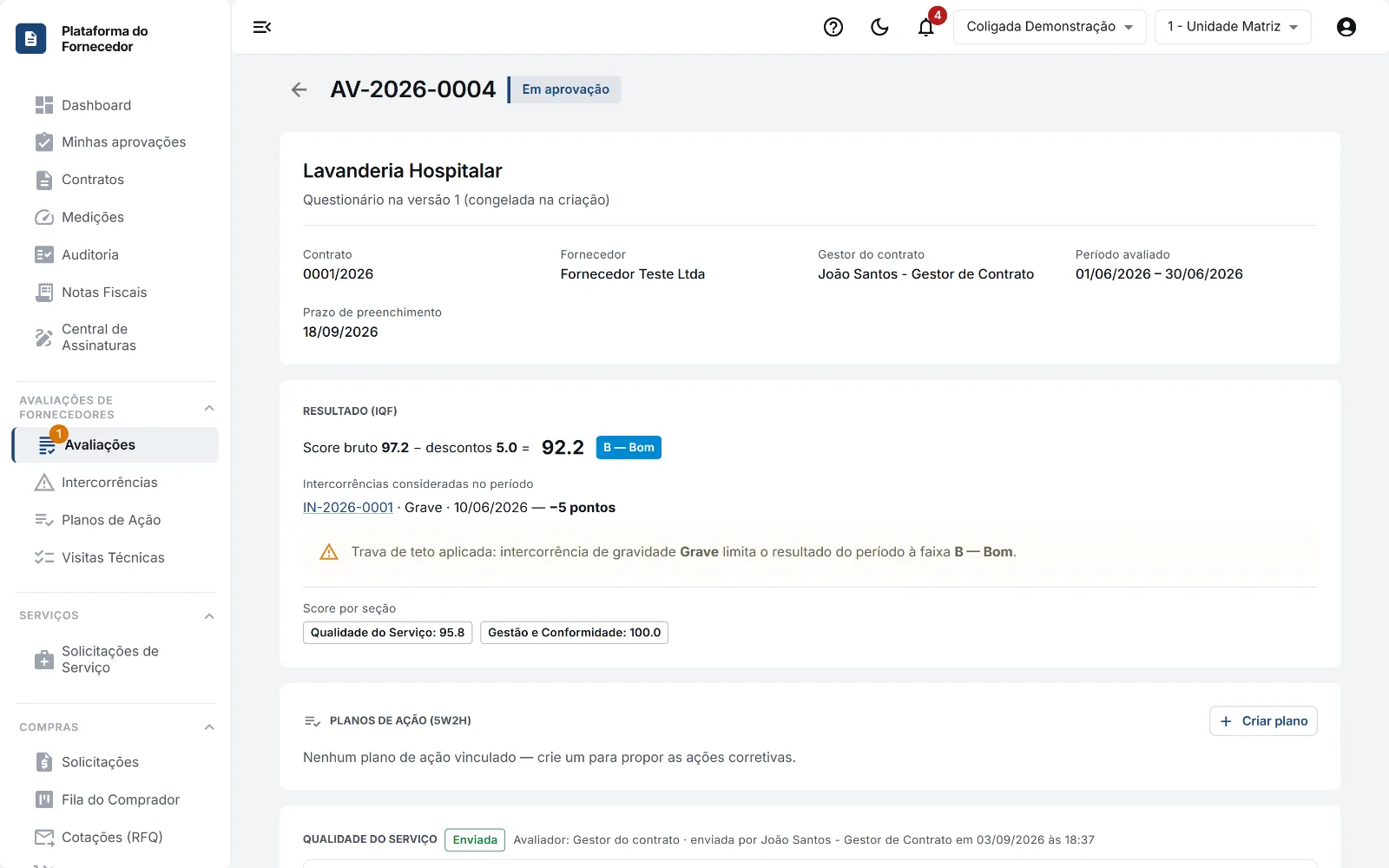Open notifications bell icon
The width and height of the screenshot is (1389, 868).
926,27
